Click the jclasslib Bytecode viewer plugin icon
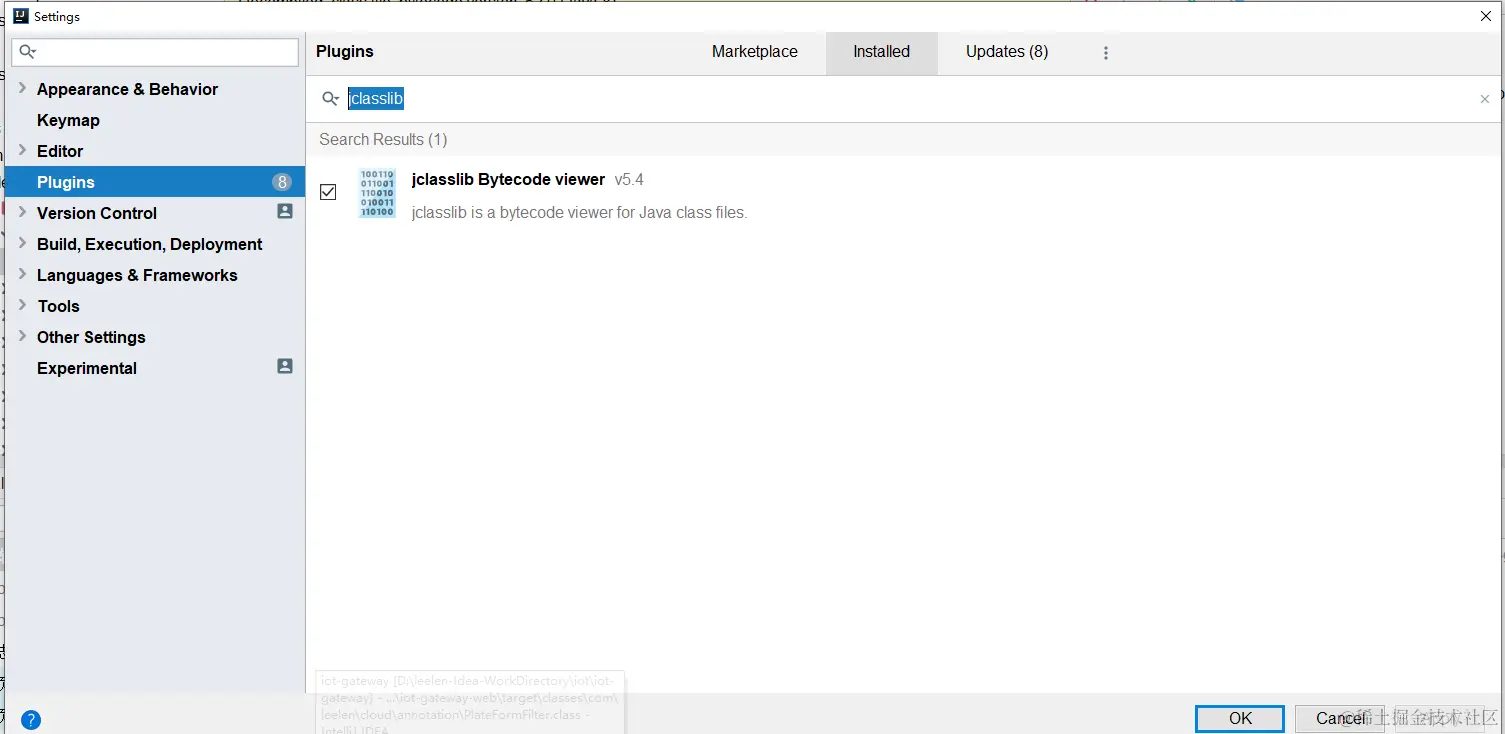 point(377,193)
